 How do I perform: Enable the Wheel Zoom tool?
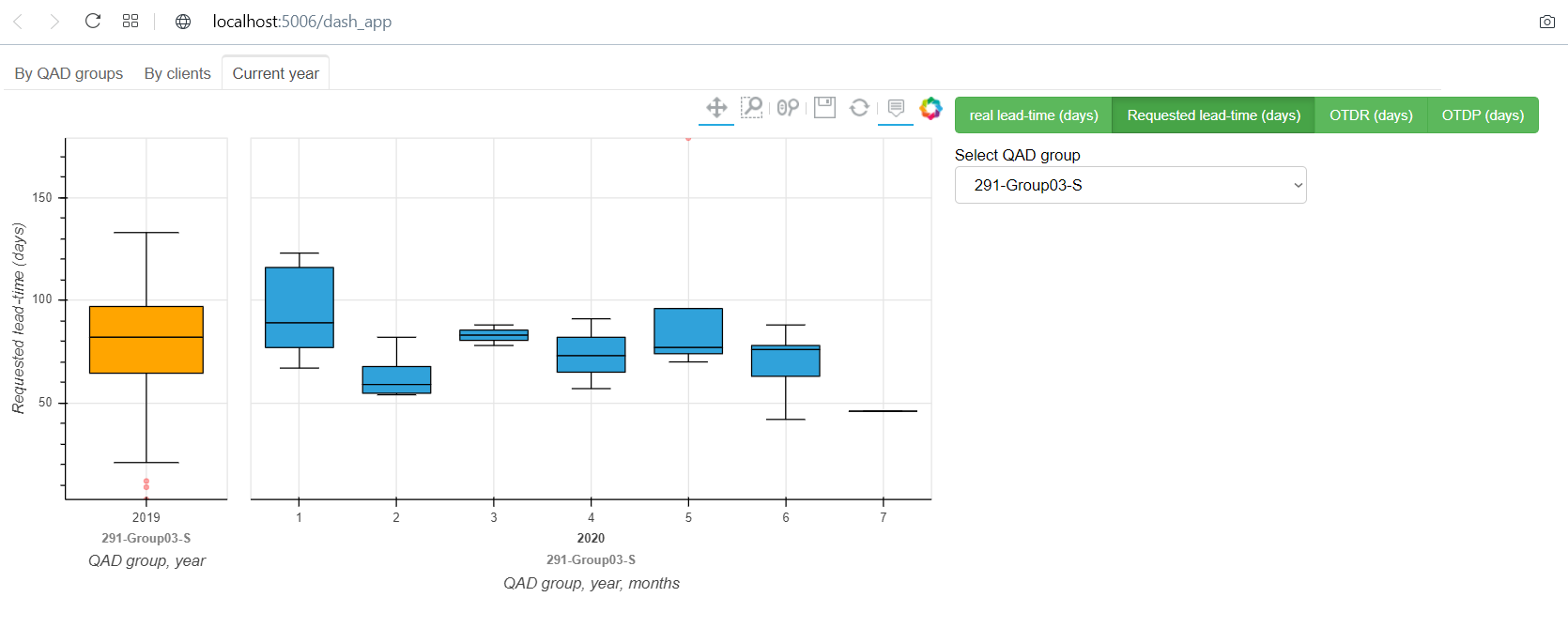[788, 108]
